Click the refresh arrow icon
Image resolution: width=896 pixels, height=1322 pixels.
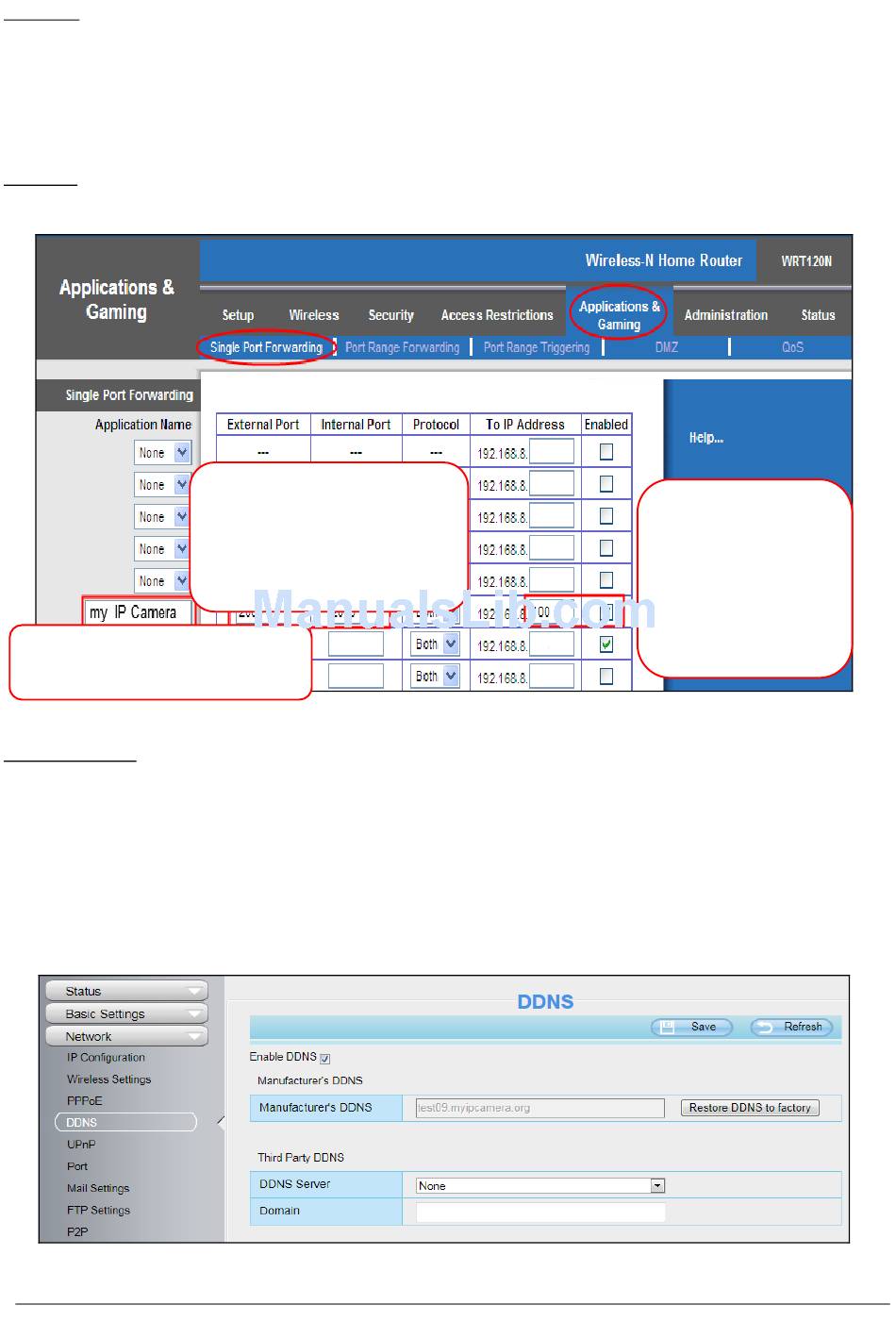pyautogui.click(x=766, y=1027)
